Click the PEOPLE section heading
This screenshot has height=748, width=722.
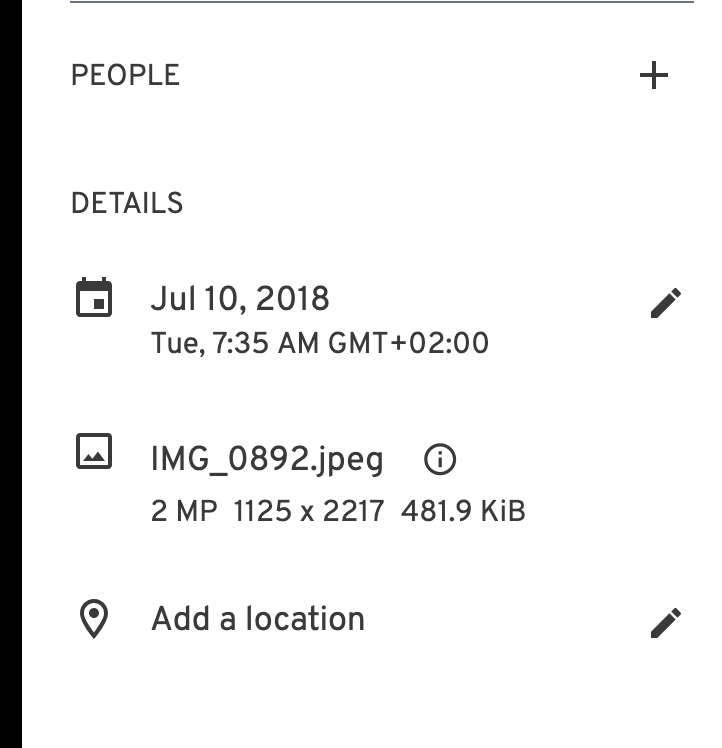point(125,75)
